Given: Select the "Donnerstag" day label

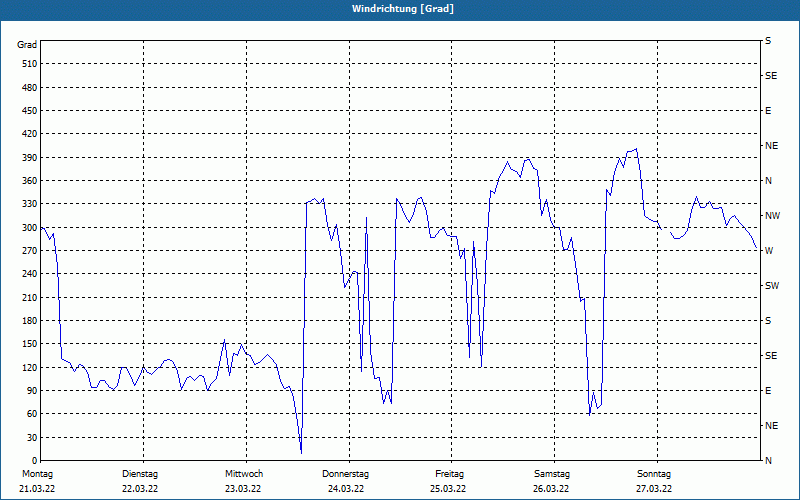Looking at the screenshot, I should coord(345,474).
